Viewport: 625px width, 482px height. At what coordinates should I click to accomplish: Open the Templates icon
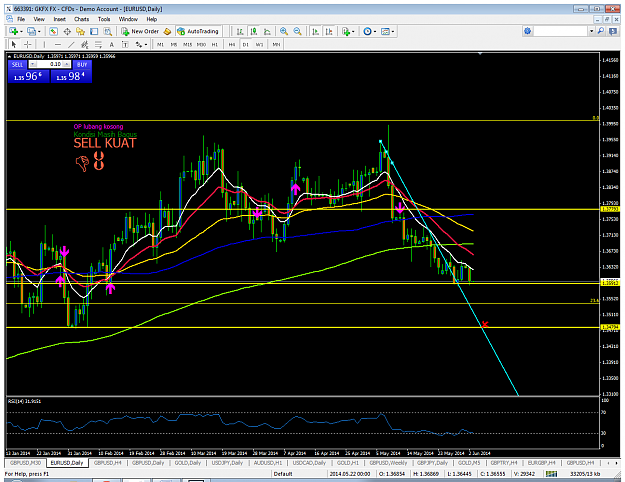point(385,31)
